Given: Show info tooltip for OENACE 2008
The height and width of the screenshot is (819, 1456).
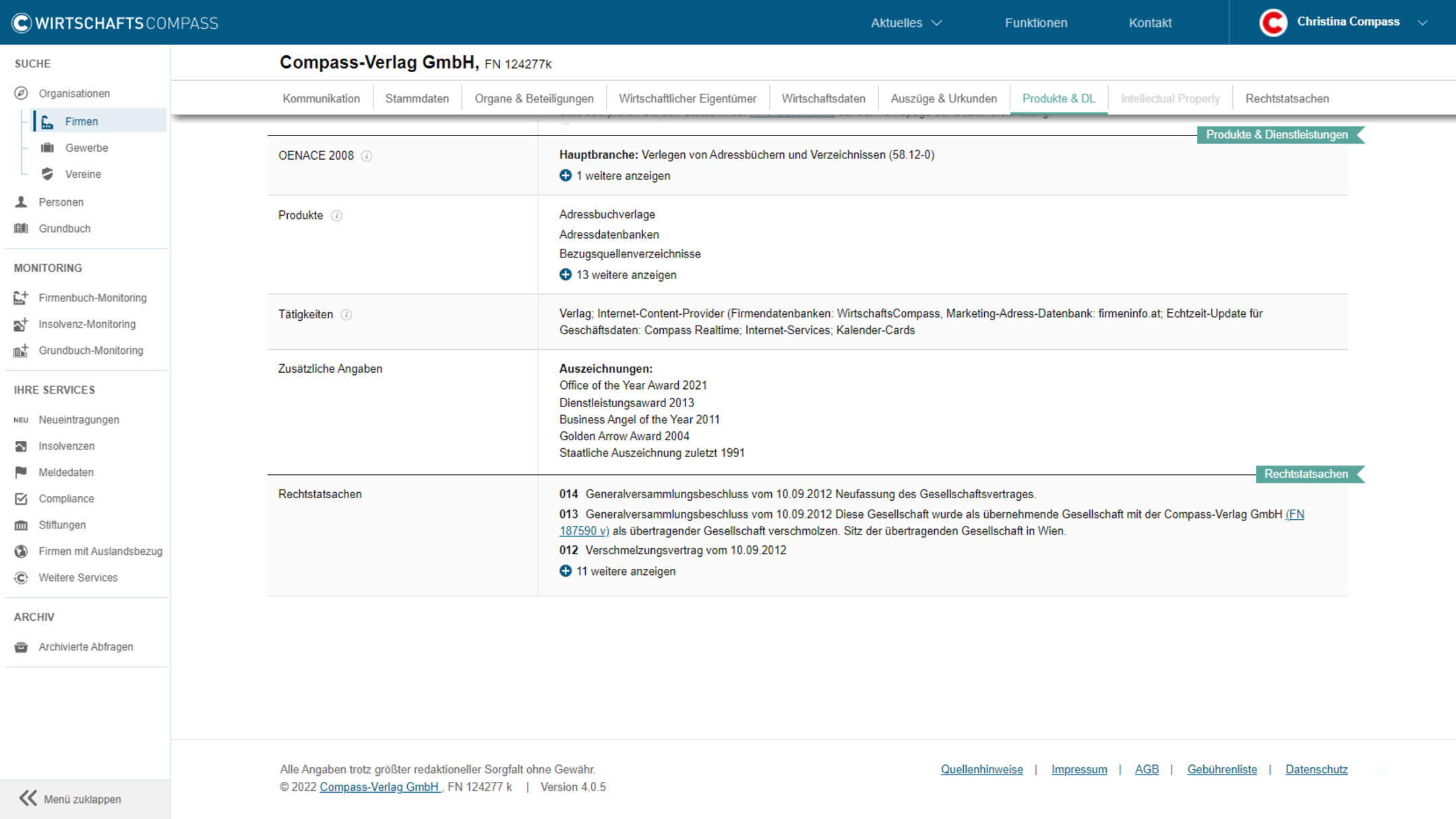Looking at the screenshot, I should (x=367, y=156).
